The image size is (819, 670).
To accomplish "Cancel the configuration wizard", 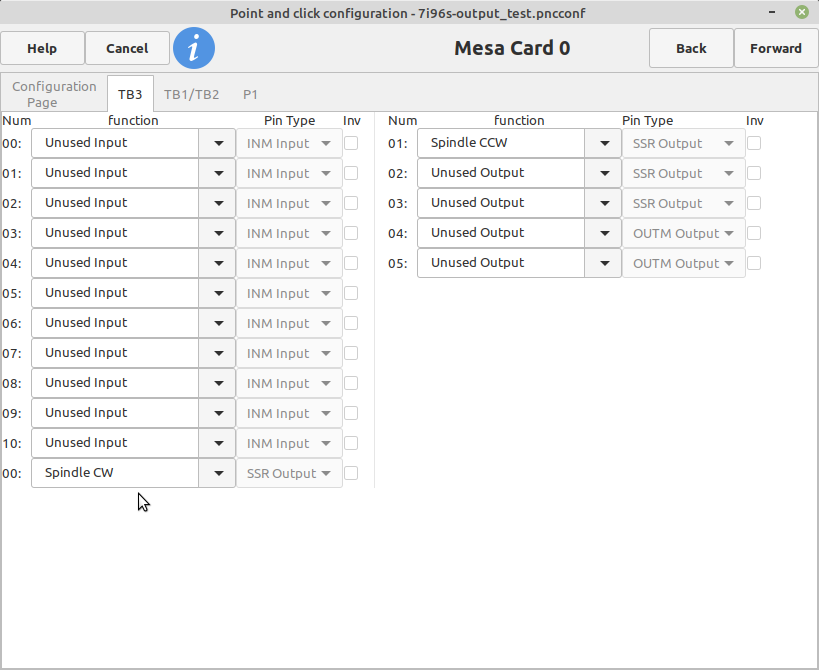I will 127,48.
